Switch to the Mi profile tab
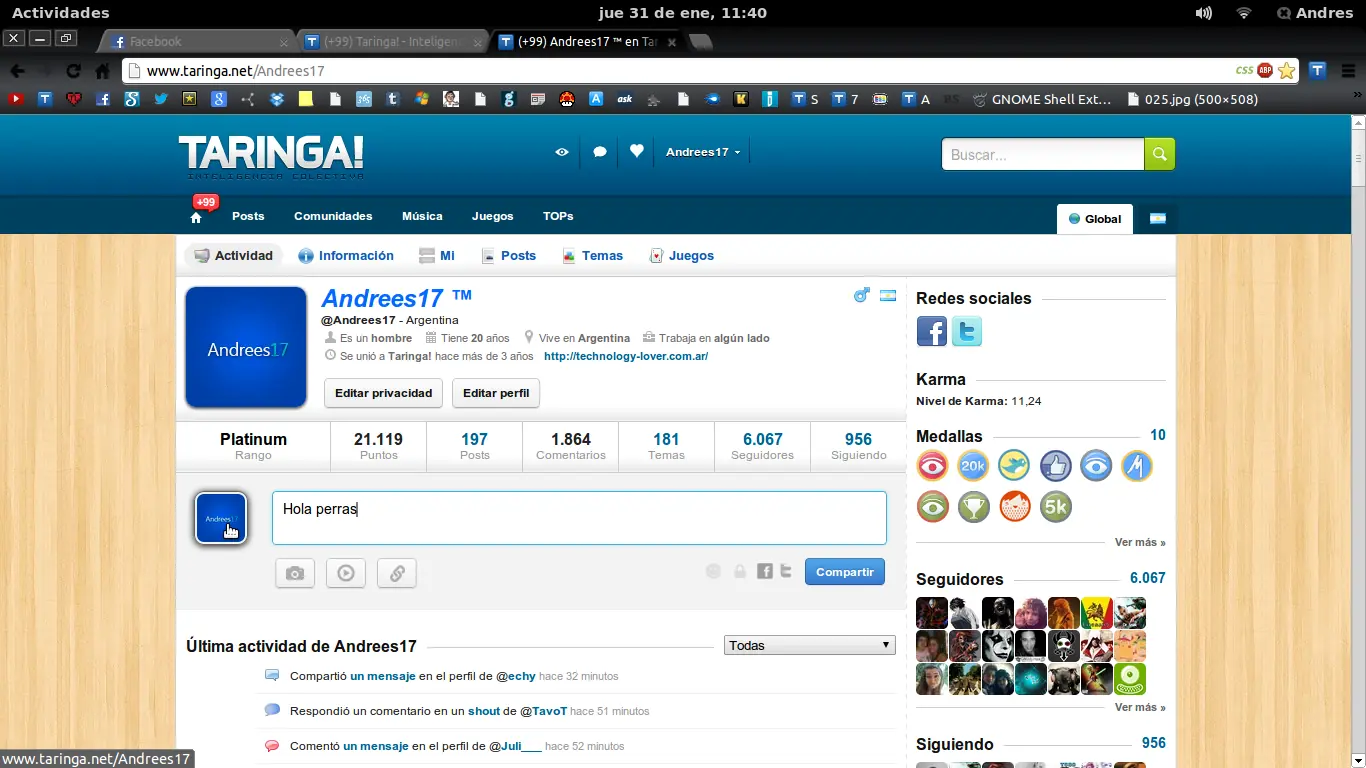This screenshot has width=1366, height=768. [437, 256]
